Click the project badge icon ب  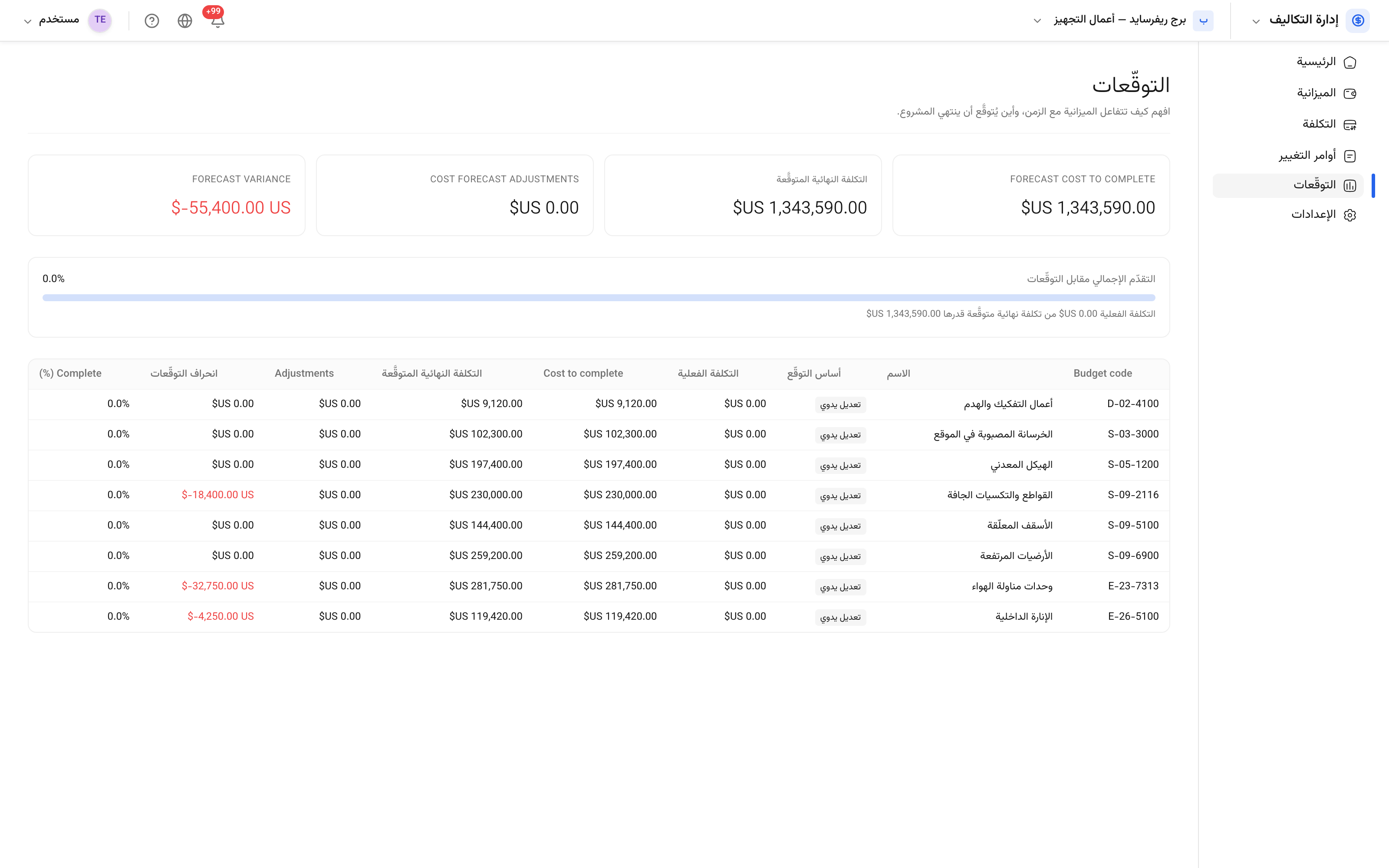[1203, 21]
